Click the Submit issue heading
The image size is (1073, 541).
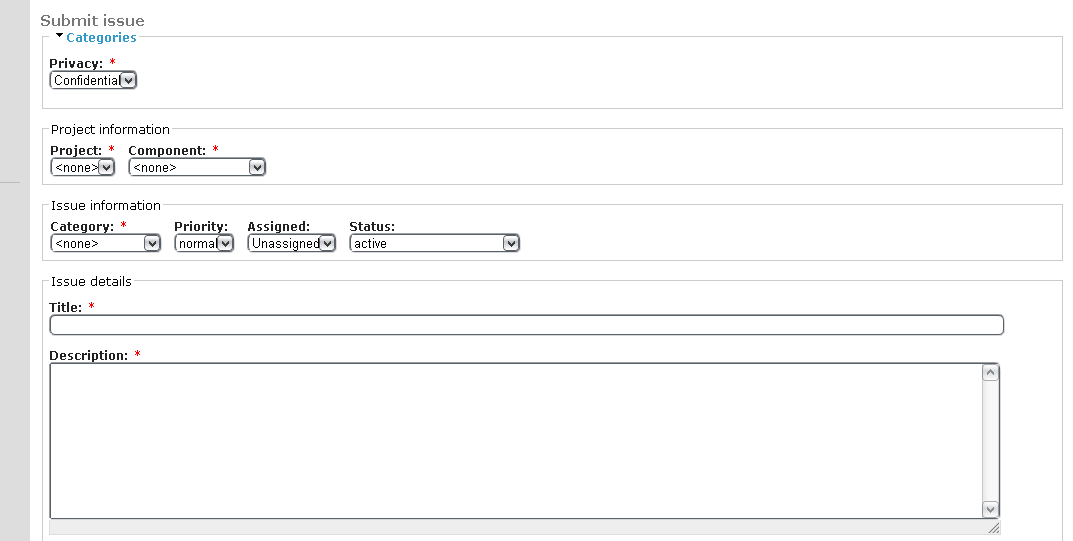coord(92,20)
